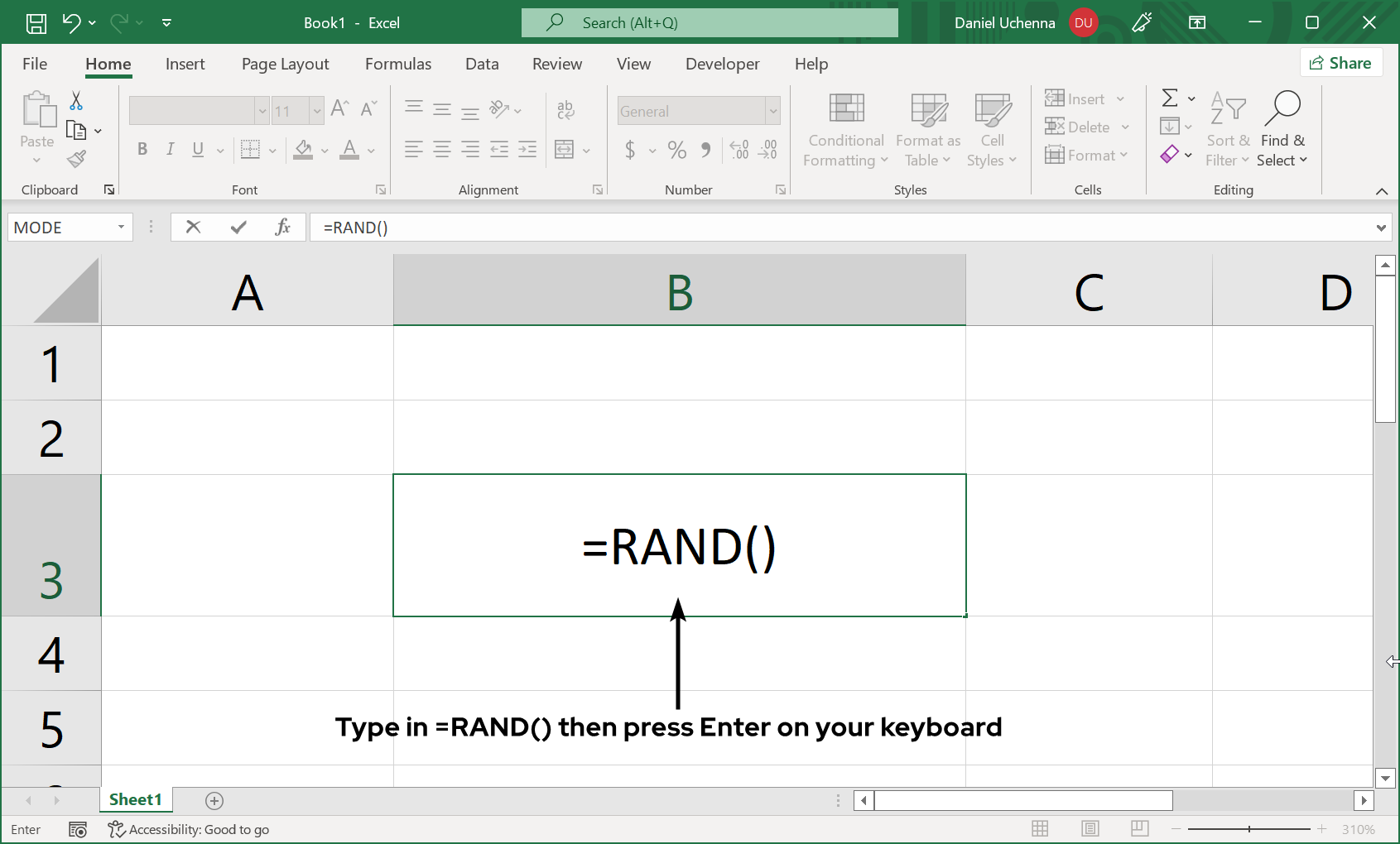This screenshot has height=844, width=1400.
Task: Click the Share button
Action: tap(1341, 62)
